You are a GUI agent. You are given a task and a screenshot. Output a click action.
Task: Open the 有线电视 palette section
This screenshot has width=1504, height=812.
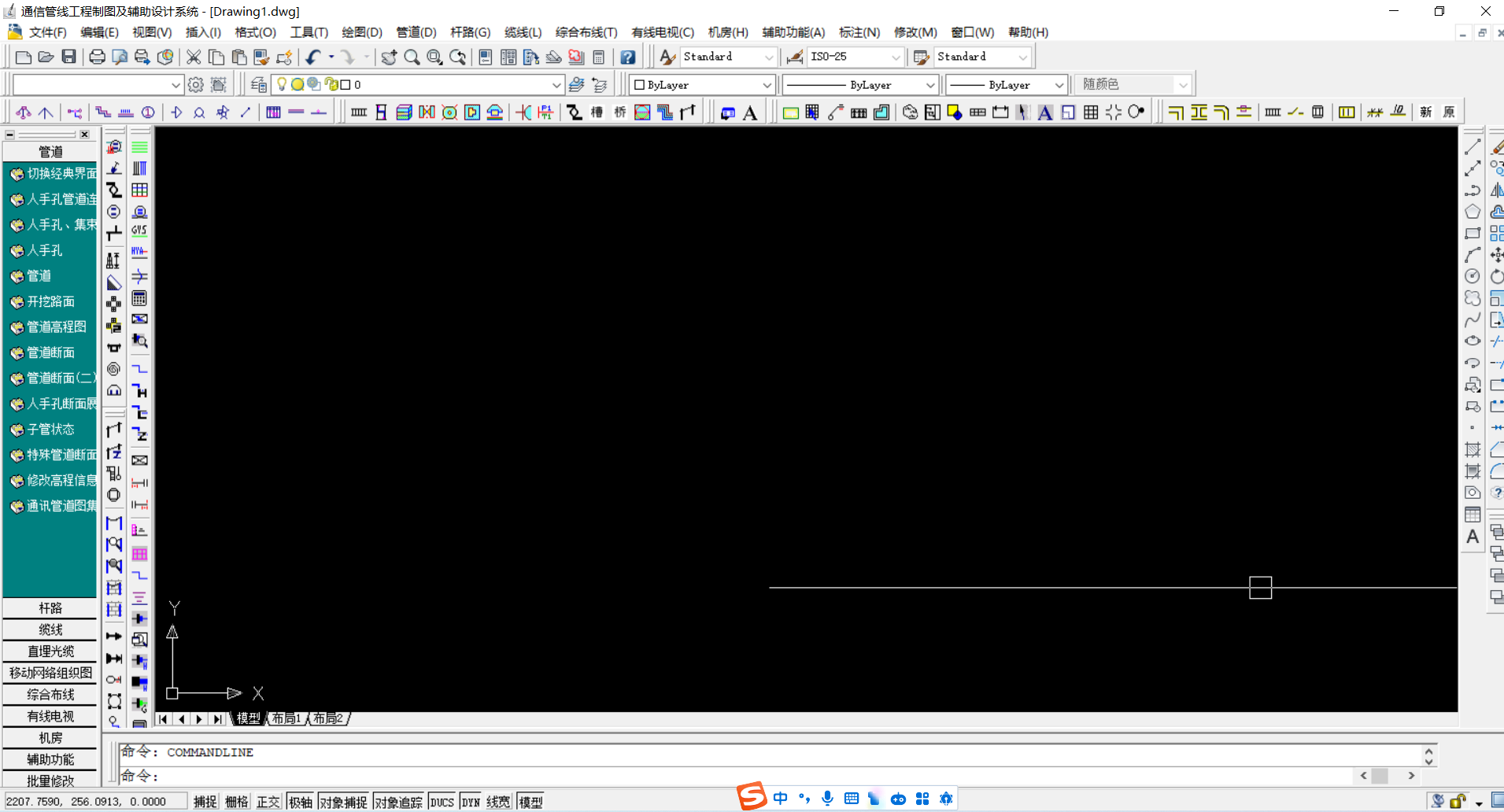tap(50, 716)
